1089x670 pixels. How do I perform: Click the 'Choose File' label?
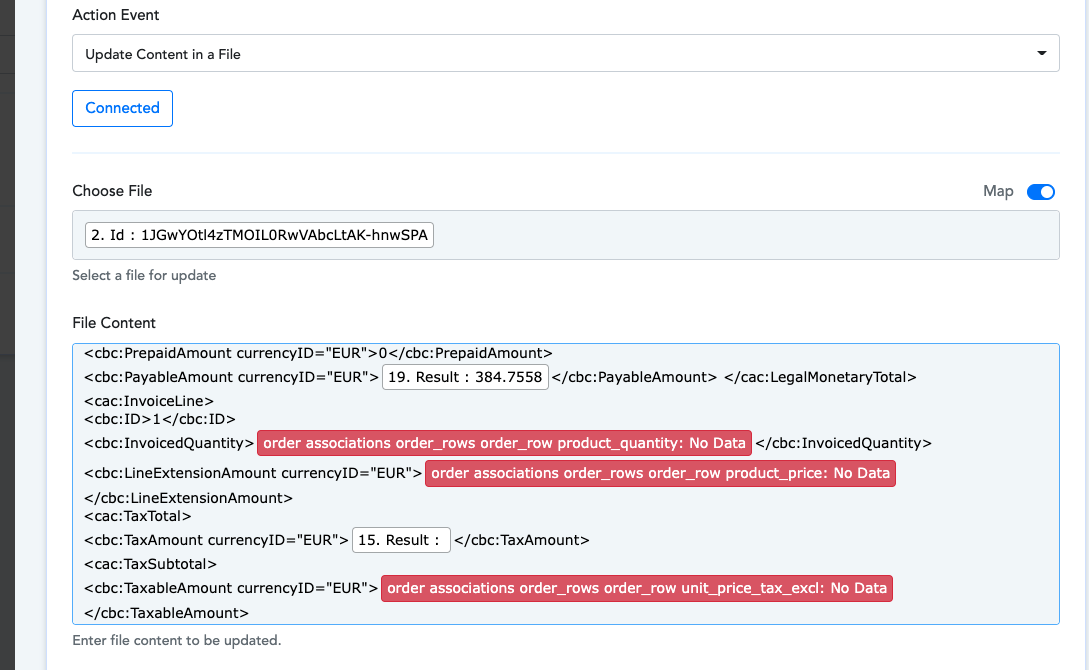112,191
